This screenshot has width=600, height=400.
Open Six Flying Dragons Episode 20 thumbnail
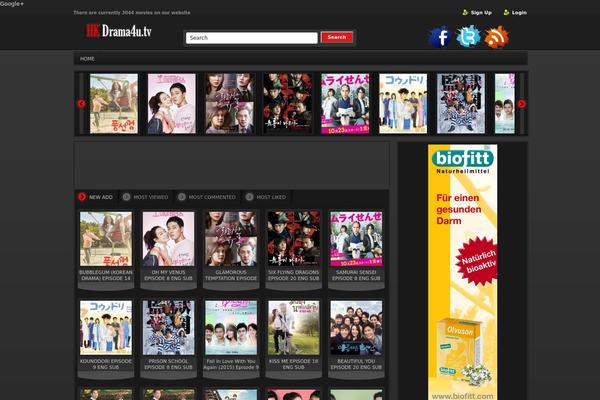tap(293, 239)
